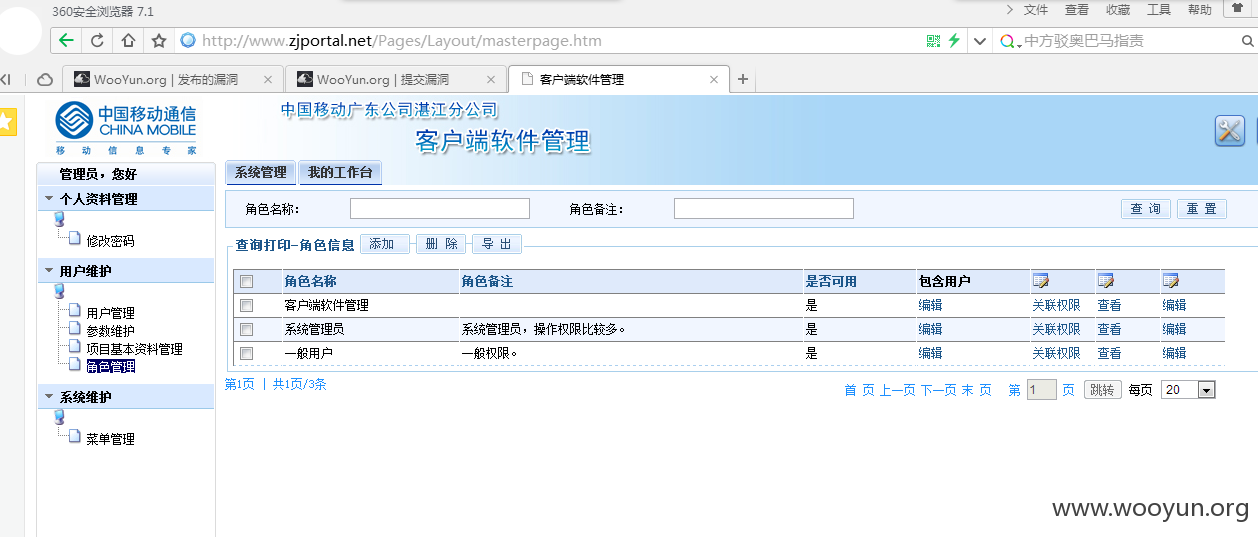
Task: Click 包含用户 编辑 link for 客户端软件管理
Action: point(930,305)
